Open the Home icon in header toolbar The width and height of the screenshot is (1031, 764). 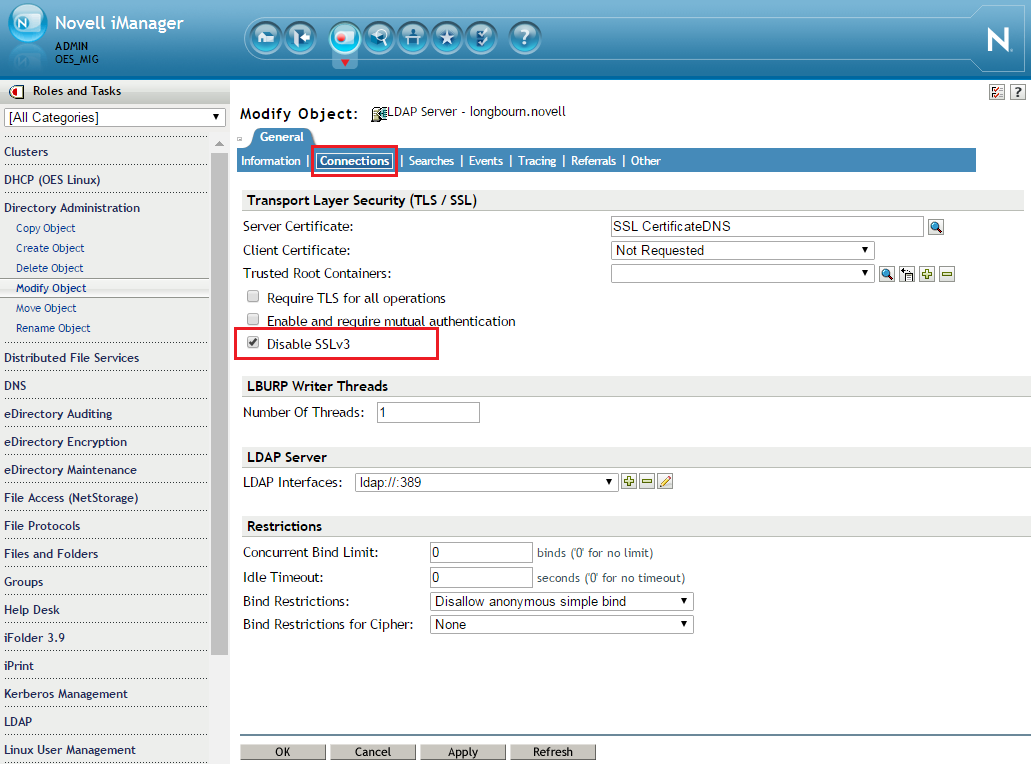click(x=266, y=37)
